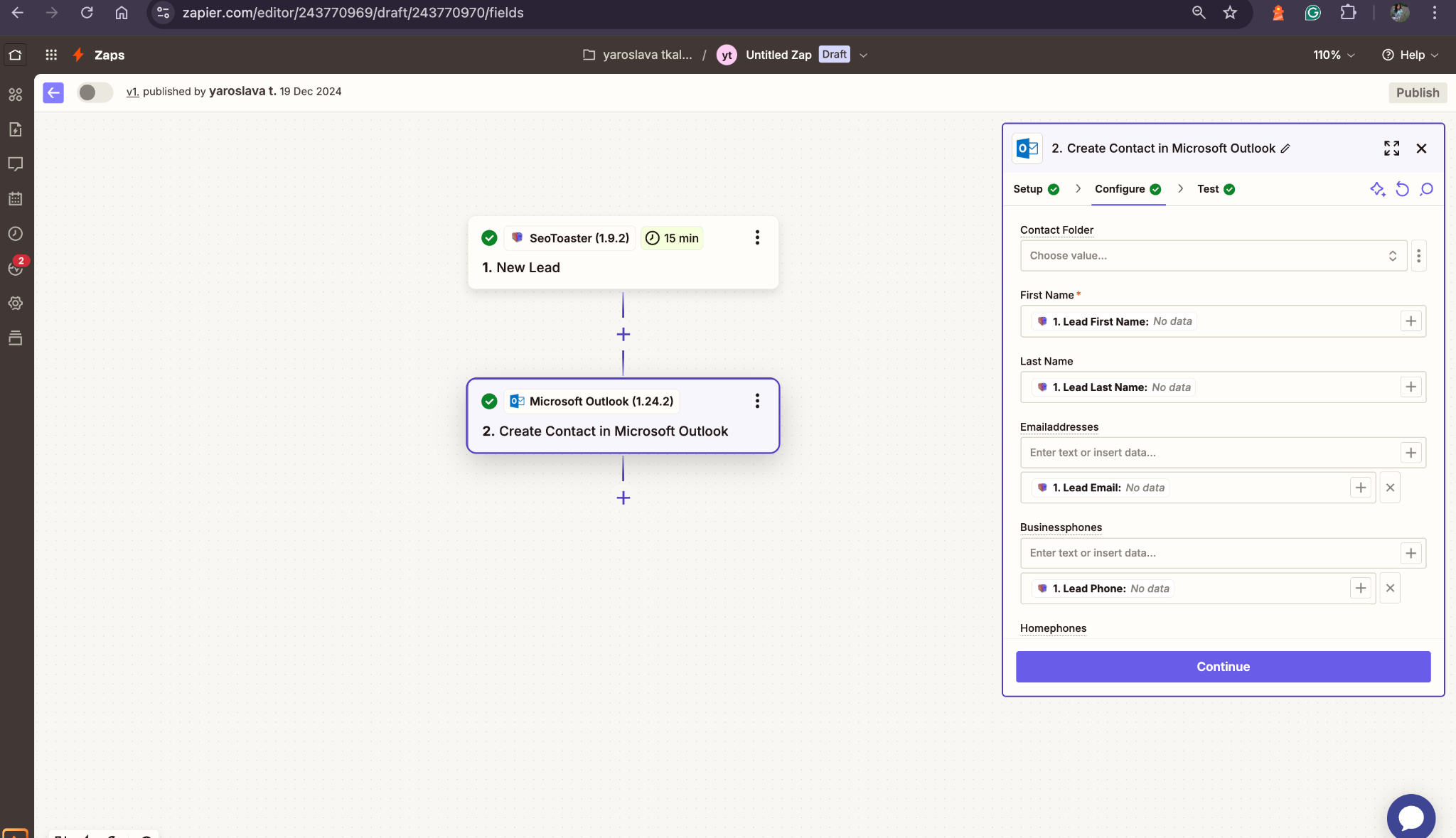Open the Zapier home icon in sidebar
The height and width of the screenshot is (838, 1456).
(x=16, y=55)
